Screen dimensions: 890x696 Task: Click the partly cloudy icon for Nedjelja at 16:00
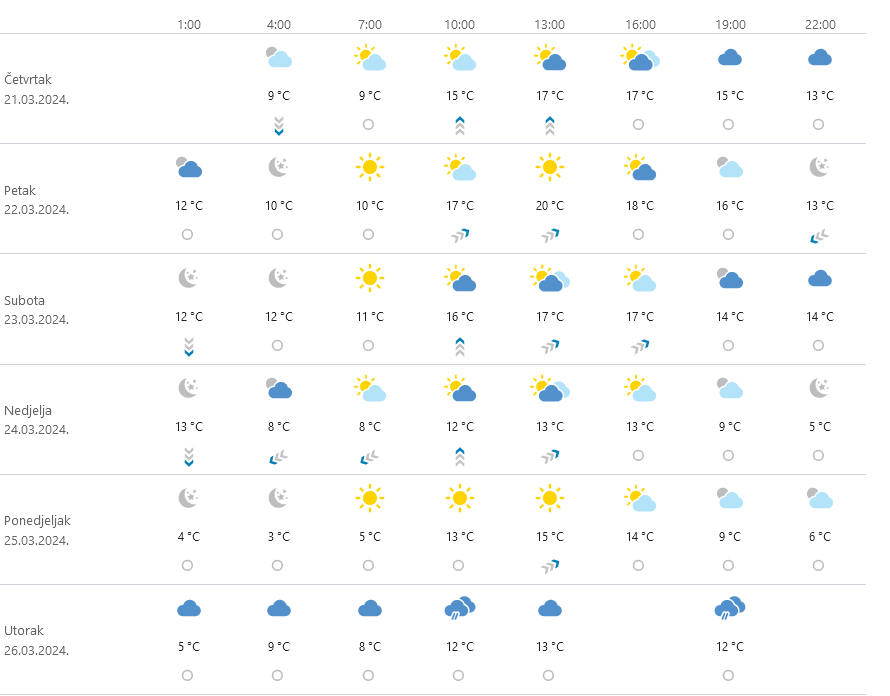[x=639, y=388]
